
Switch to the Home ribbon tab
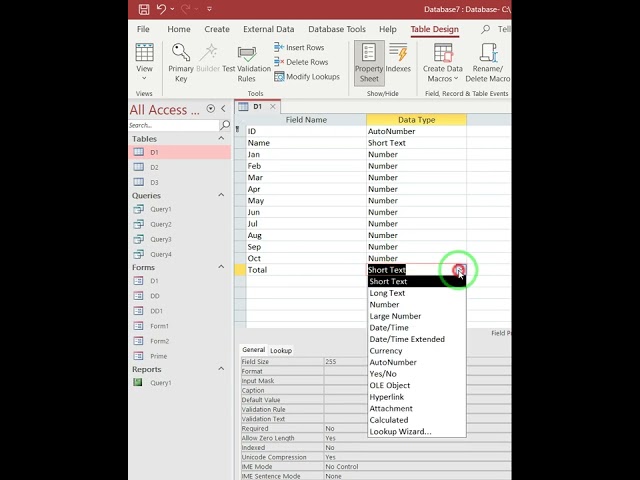pos(179,29)
